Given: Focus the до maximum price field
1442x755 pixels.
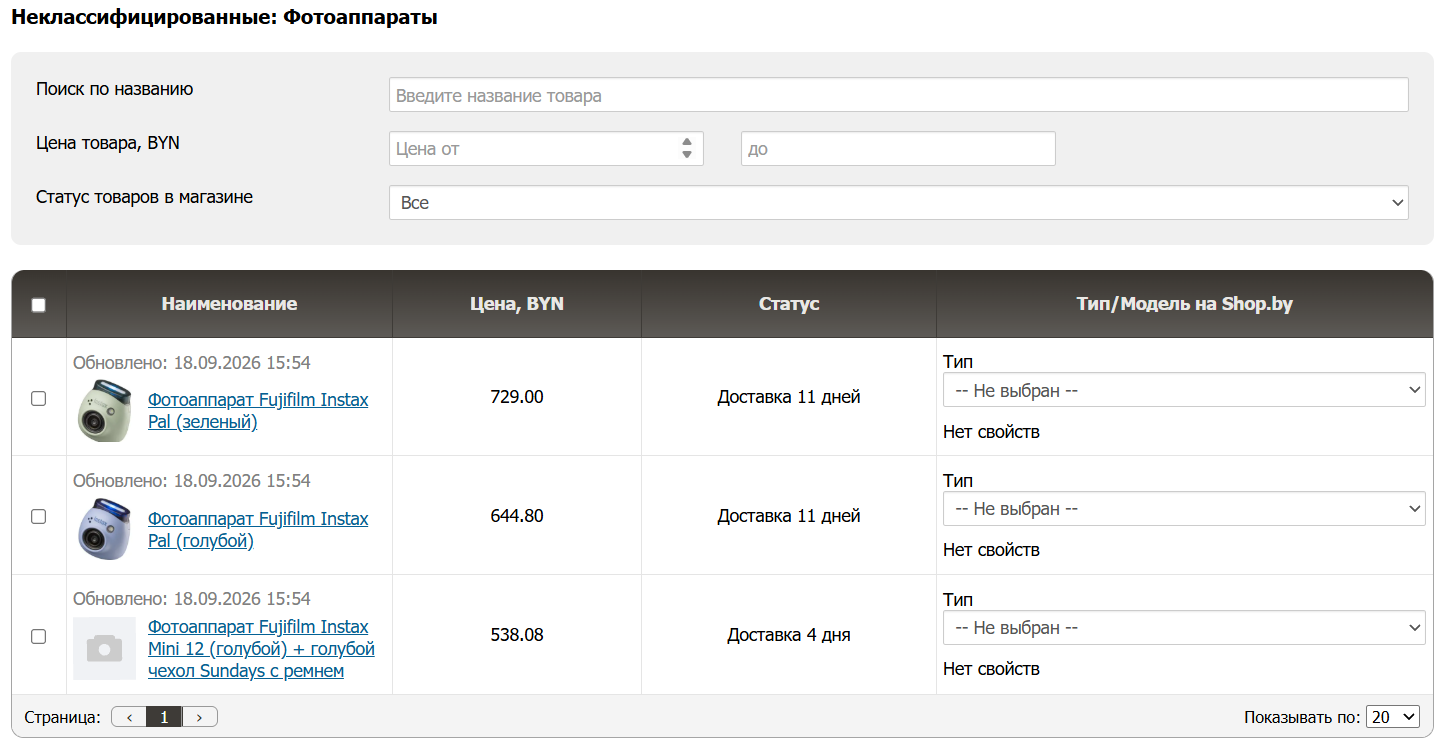Looking at the screenshot, I should pos(898,149).
